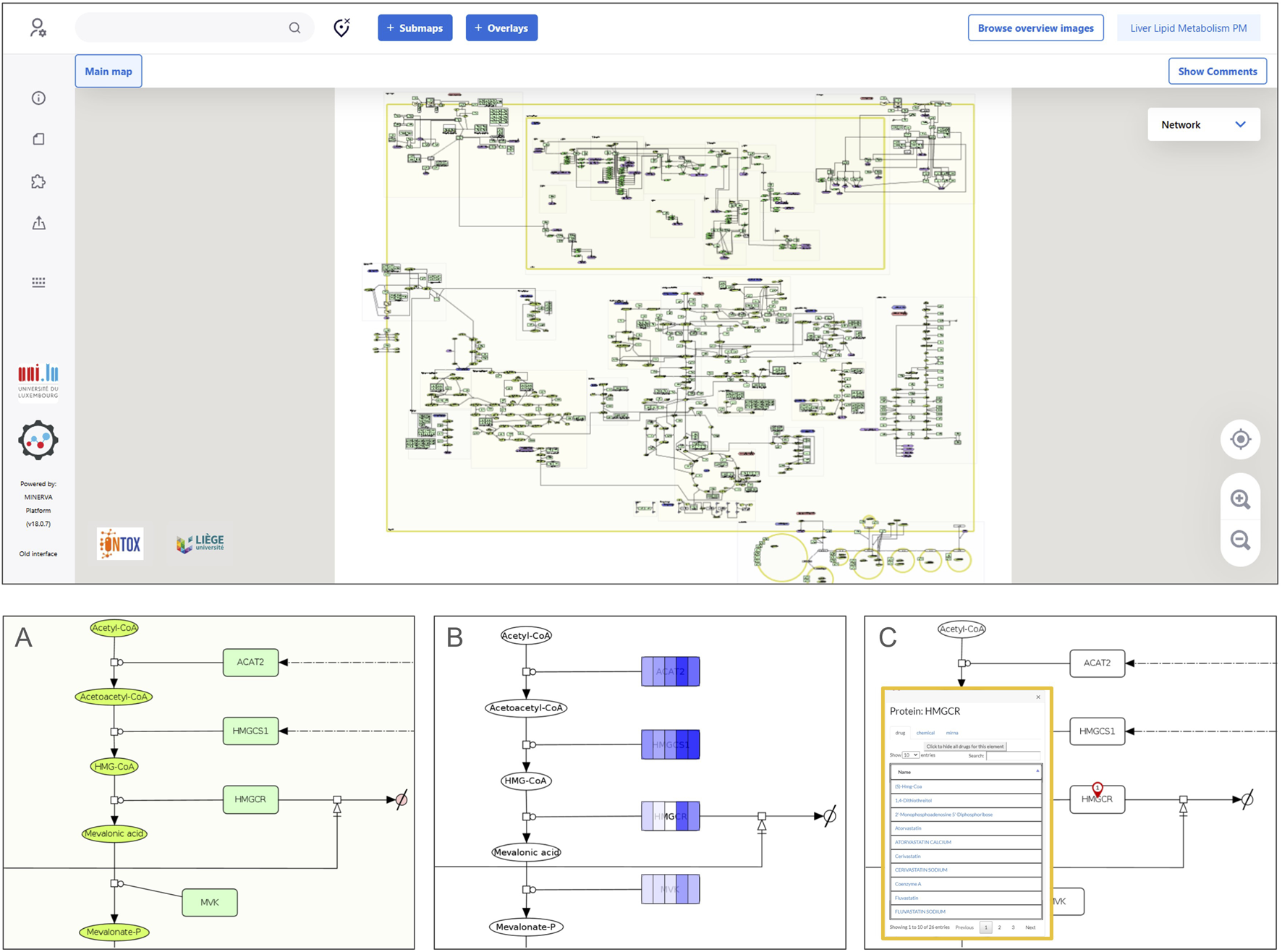Screen dimensions: 1282x952
Task: Center the map with location icon
Action: [x=1240, y=439]
